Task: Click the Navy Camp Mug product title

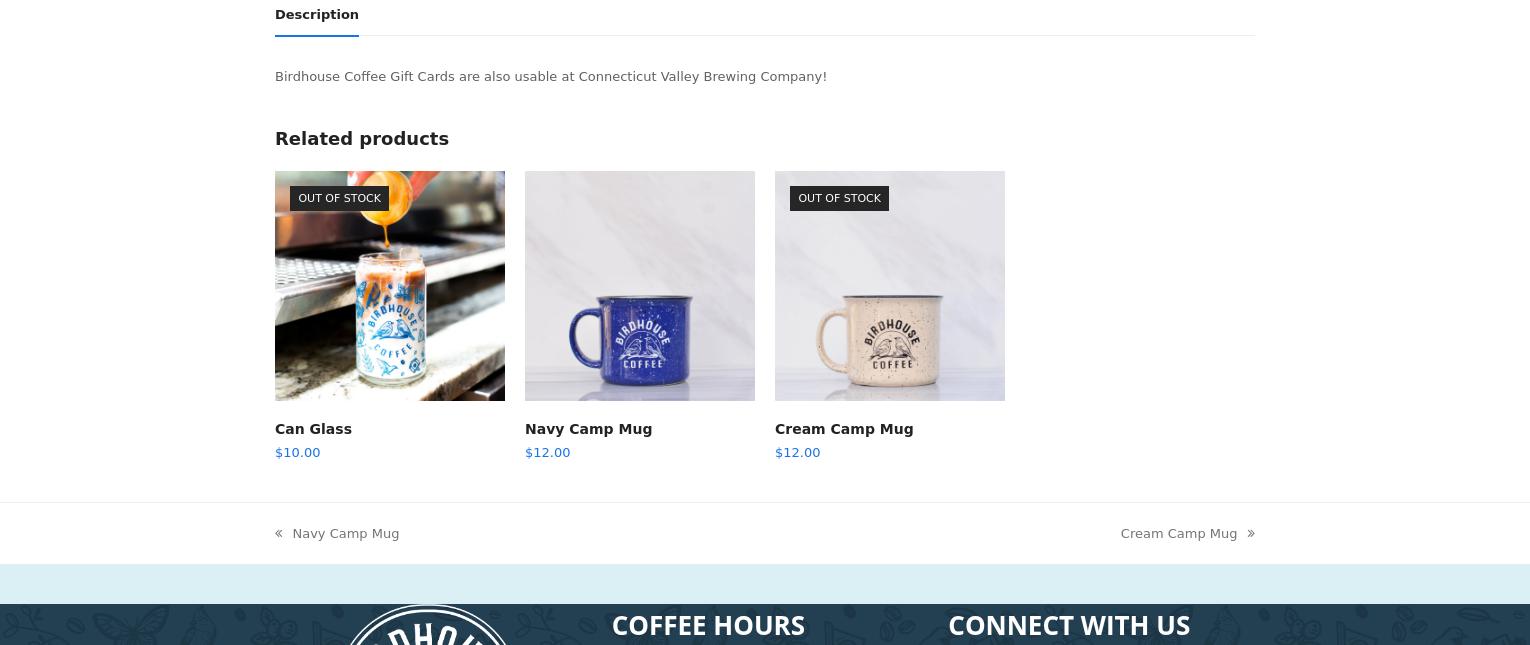Action: pos(588,429)
